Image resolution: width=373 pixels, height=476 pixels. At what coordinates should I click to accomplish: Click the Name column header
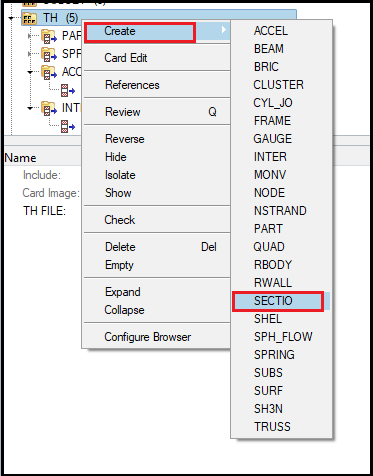[x=20, y=158]
